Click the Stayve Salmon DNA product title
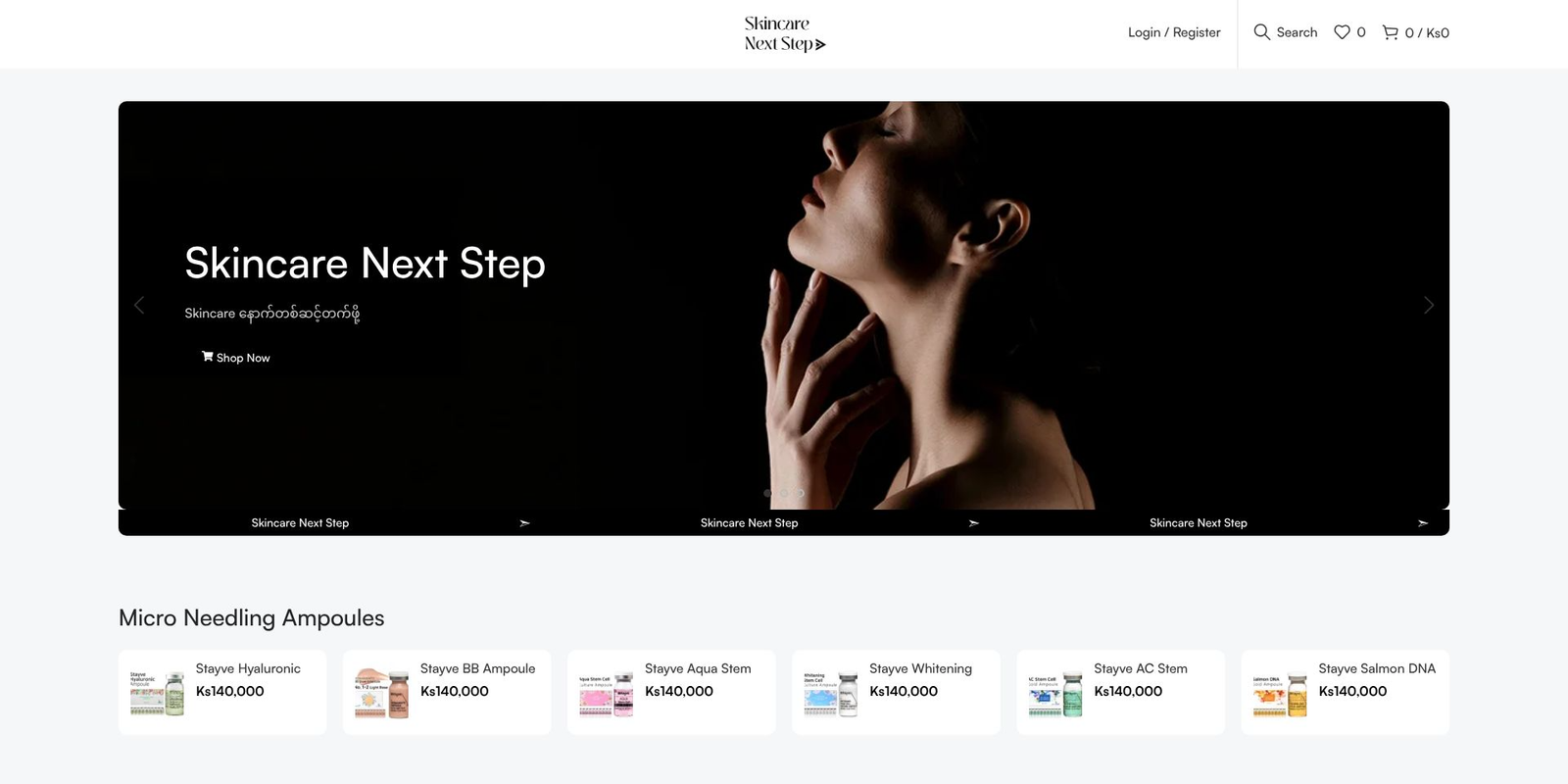The image size is (1568, 784). [1376, 668]
